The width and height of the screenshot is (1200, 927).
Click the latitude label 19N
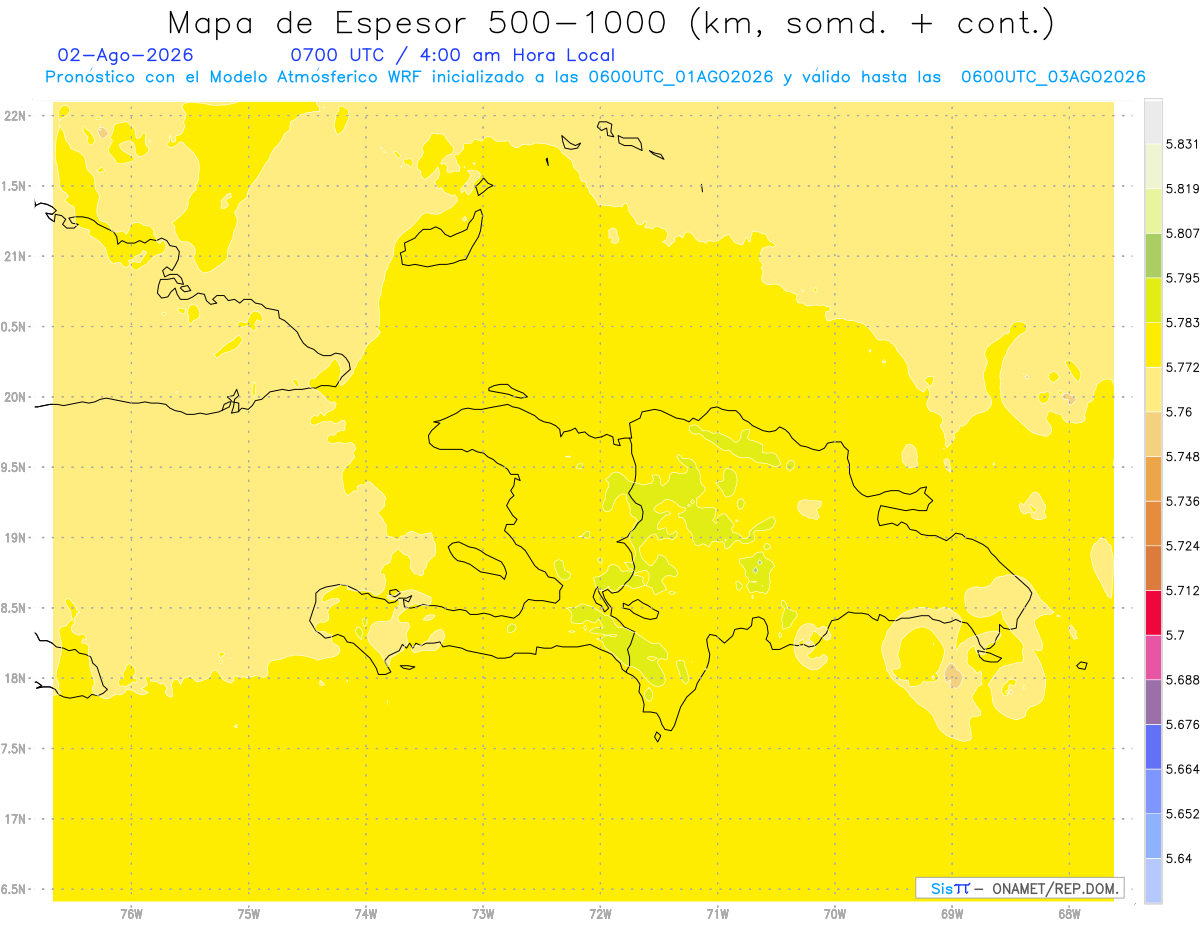pos(16,538)
